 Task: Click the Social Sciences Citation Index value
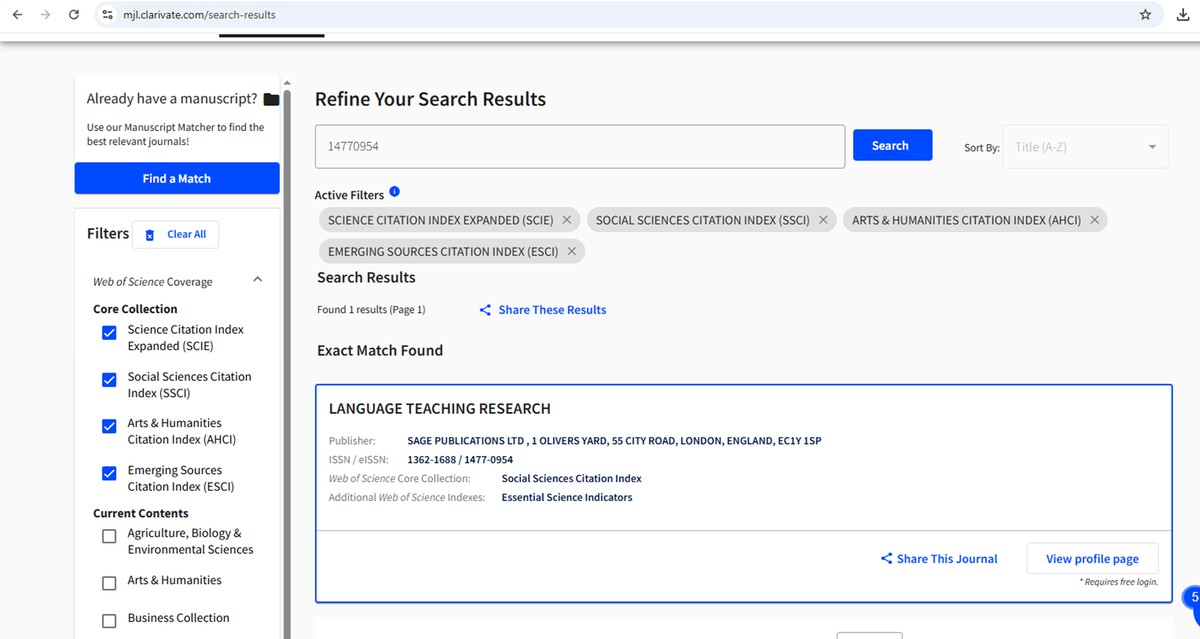tap(572, 478)
